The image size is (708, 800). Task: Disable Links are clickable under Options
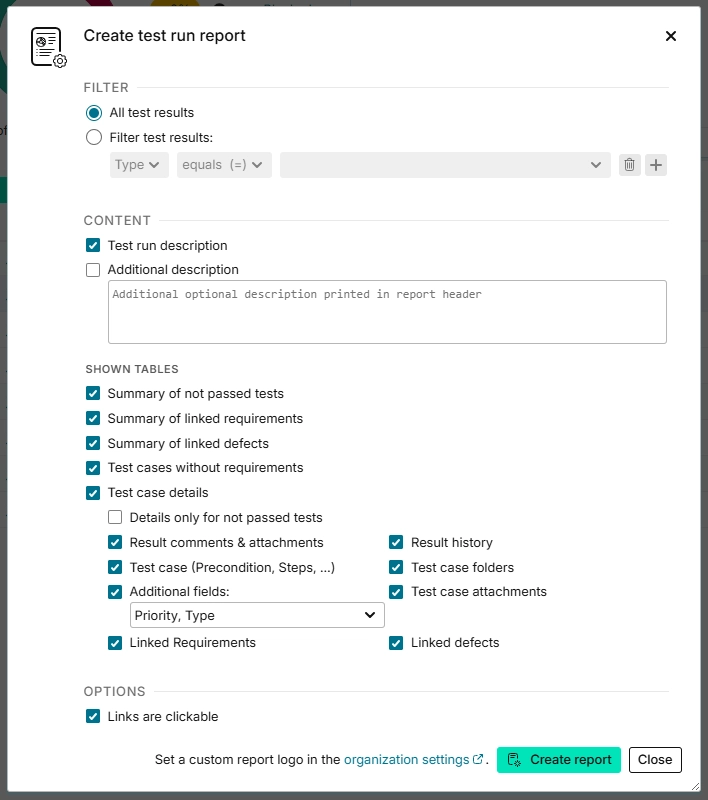93,716
